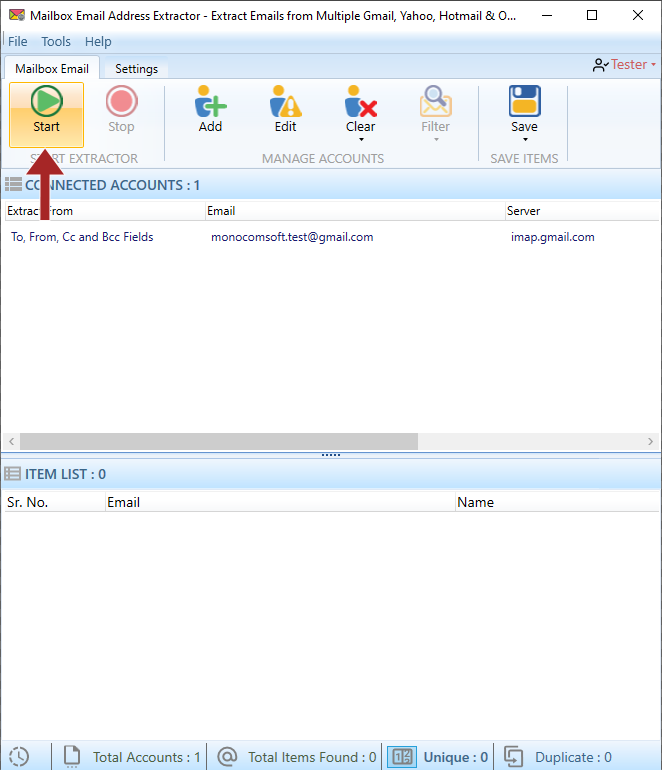Click the accounts horizontal scrollbar thumb

pyautogui.click(x=219, y=441)
